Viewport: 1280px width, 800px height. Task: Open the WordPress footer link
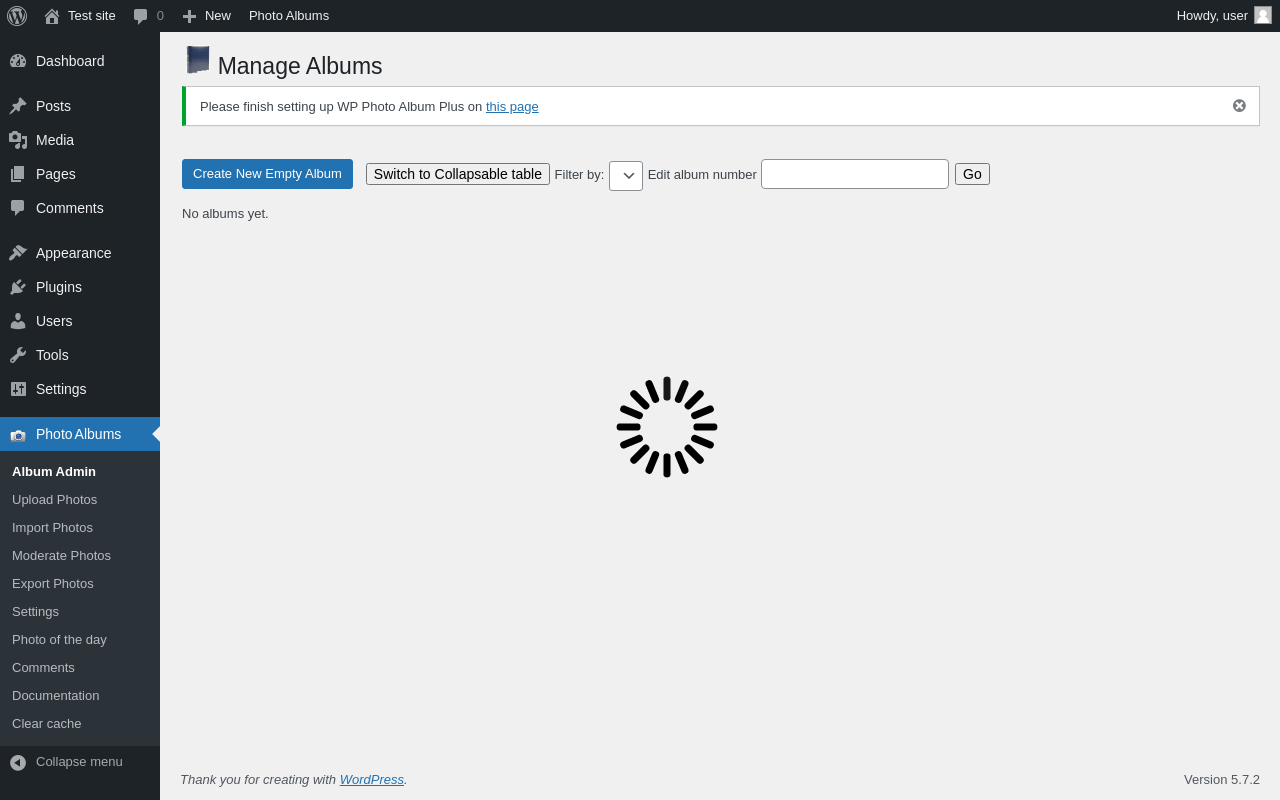click(372, 780)
